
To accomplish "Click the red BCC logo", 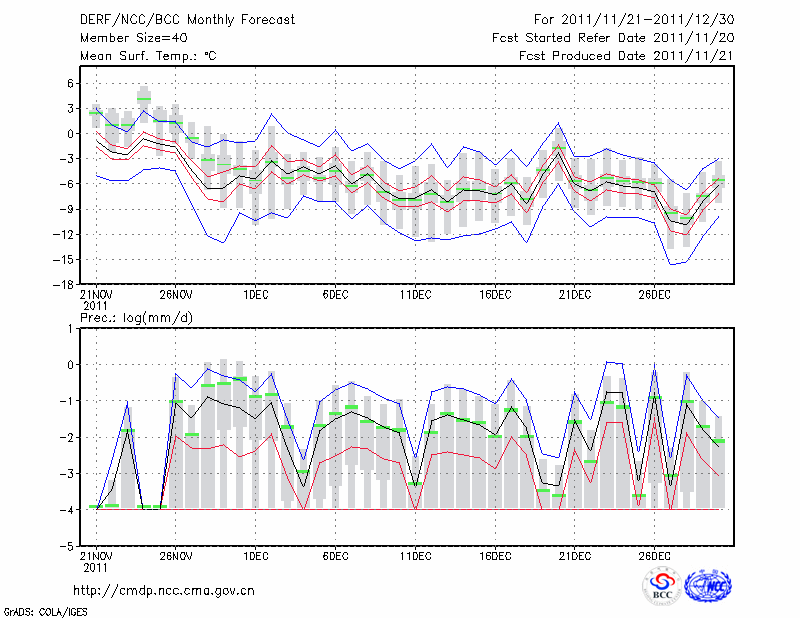I will [662, 586].
